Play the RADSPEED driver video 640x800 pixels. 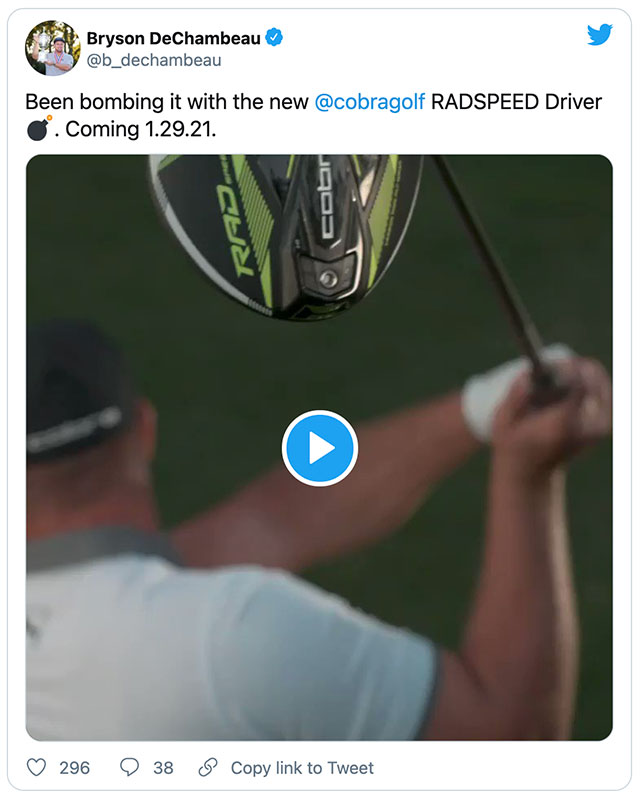point(320,448)
